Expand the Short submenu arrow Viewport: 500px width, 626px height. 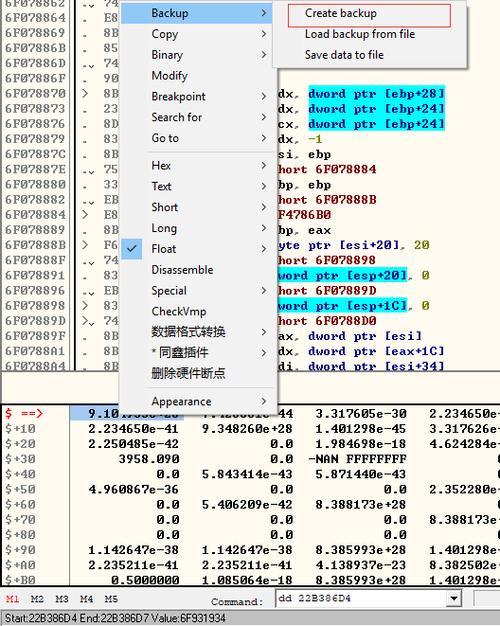tap(264, 207)
